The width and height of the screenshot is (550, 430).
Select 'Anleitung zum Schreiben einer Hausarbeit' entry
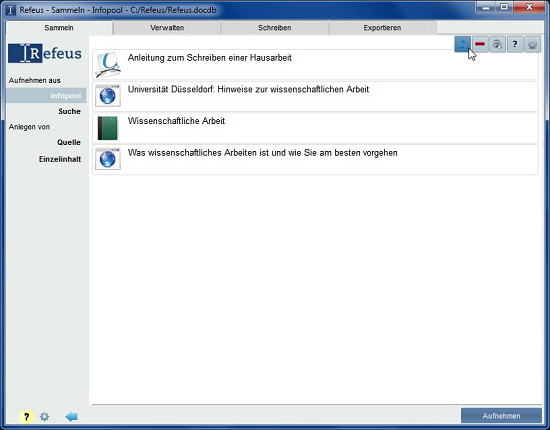(315, 65)
